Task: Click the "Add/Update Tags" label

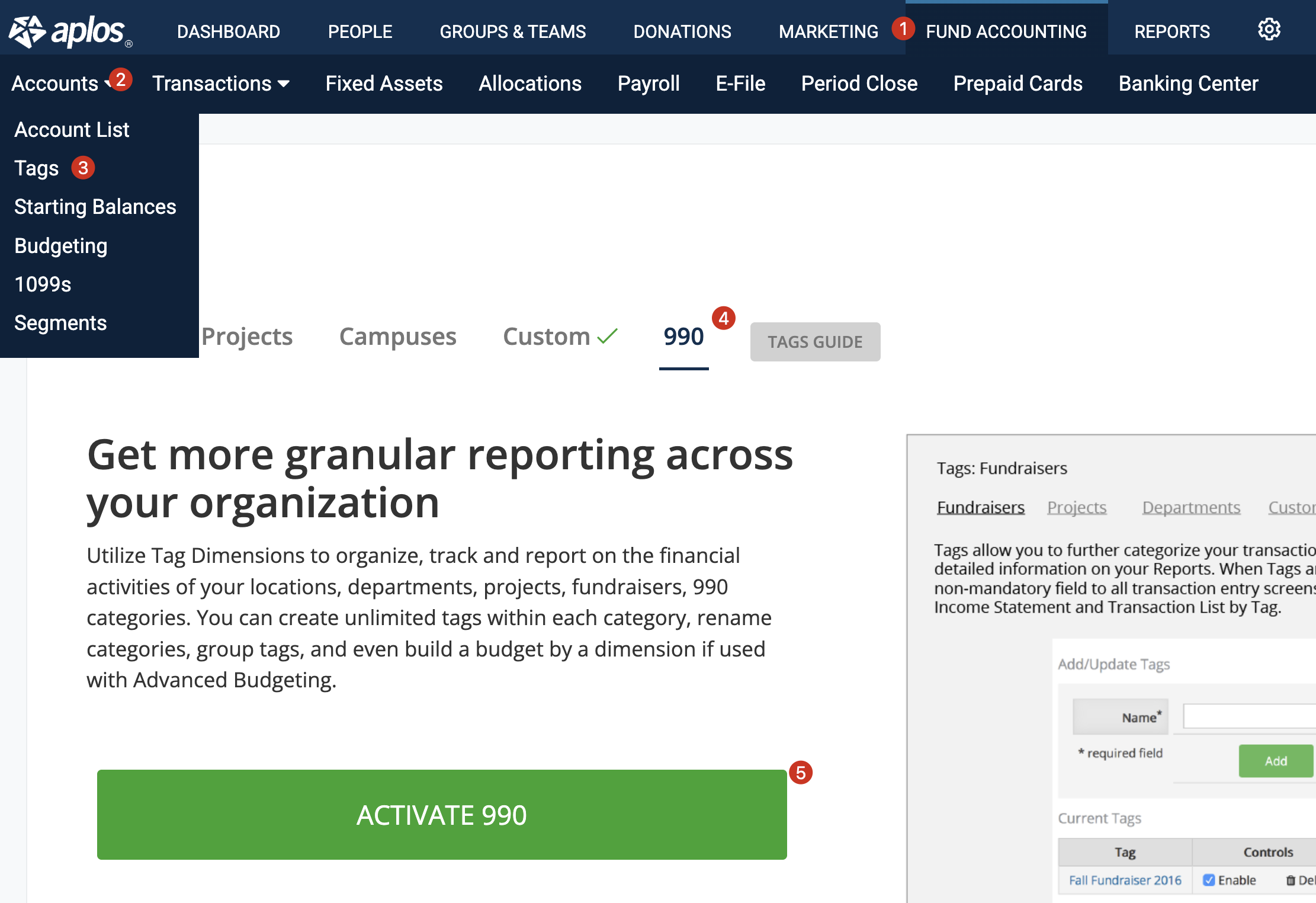Action: (1113, 664)
